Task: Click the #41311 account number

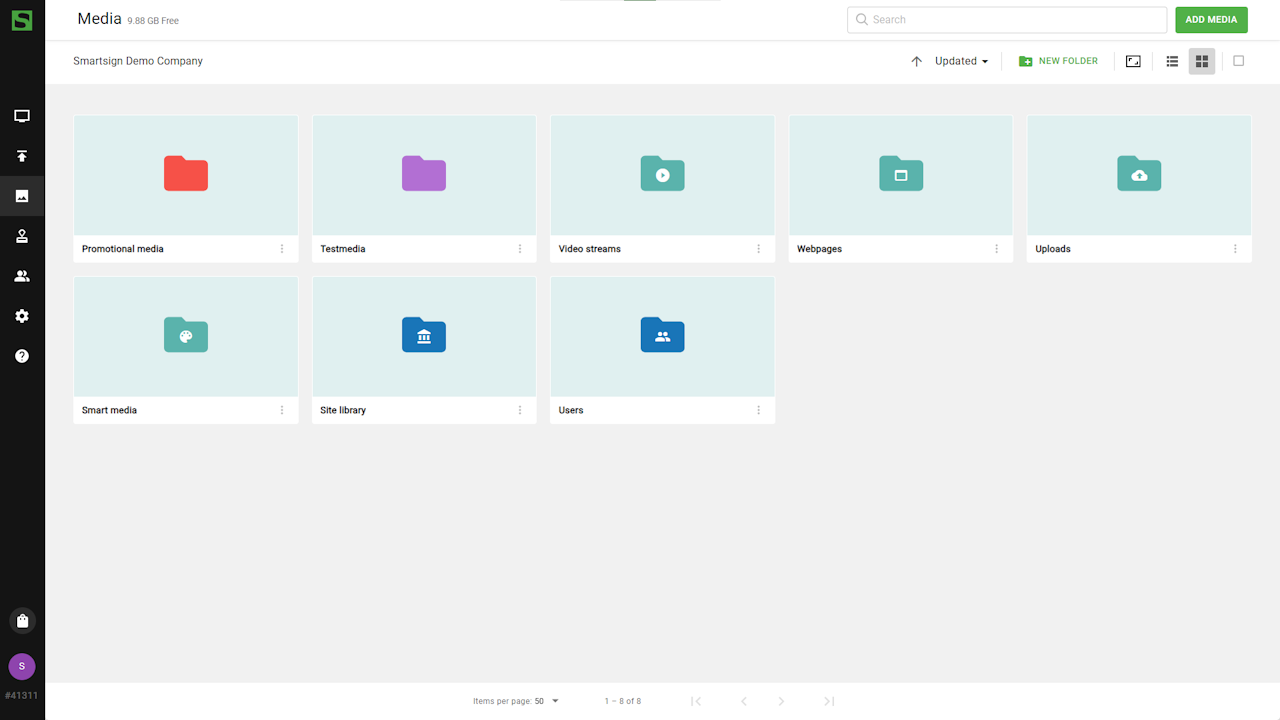Action: tap(22, 696)
